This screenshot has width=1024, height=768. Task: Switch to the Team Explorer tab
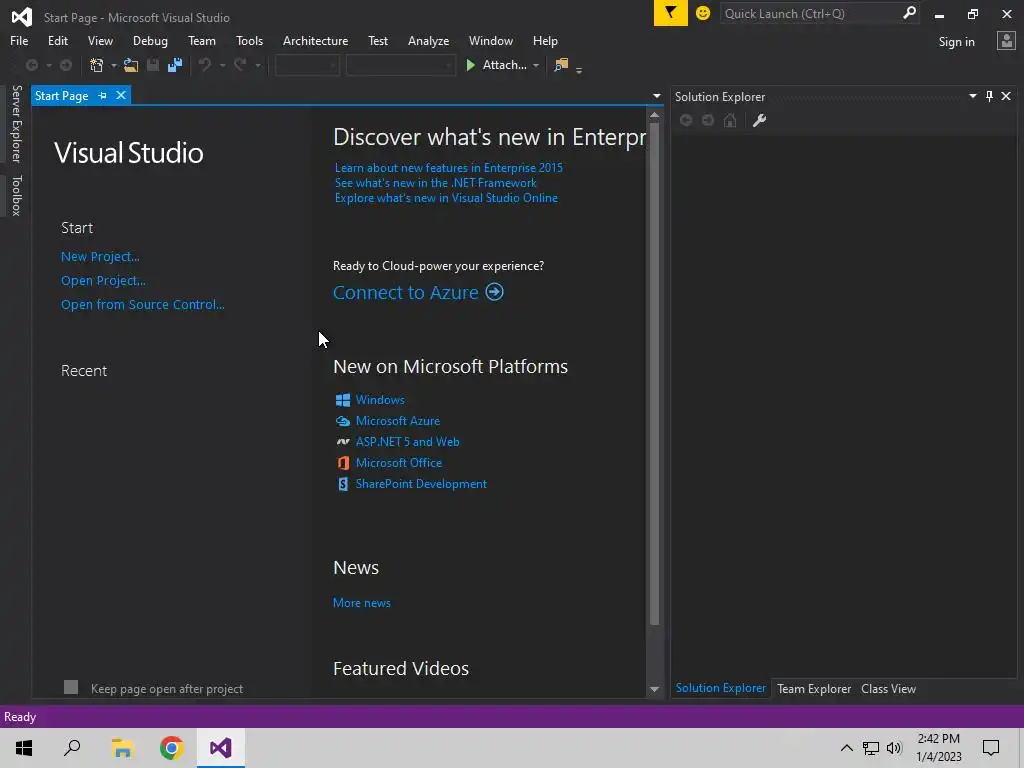(814, 688)
